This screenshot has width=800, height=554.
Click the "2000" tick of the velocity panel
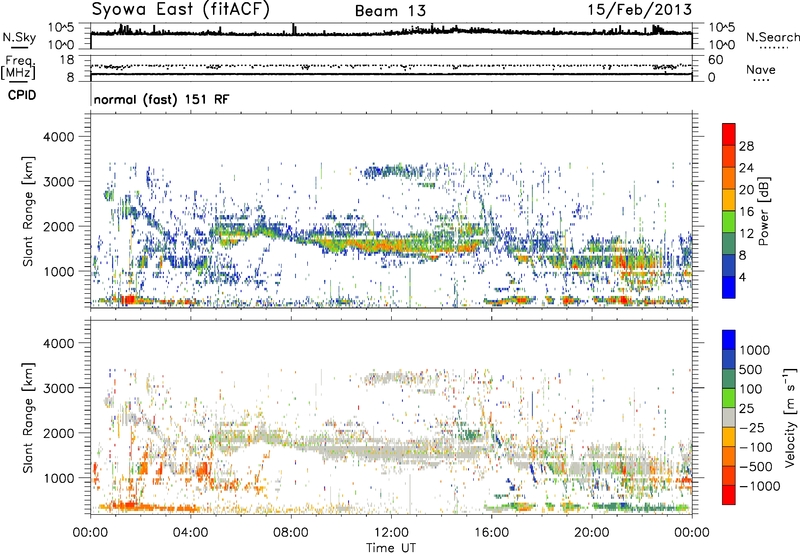coord(58,433)
